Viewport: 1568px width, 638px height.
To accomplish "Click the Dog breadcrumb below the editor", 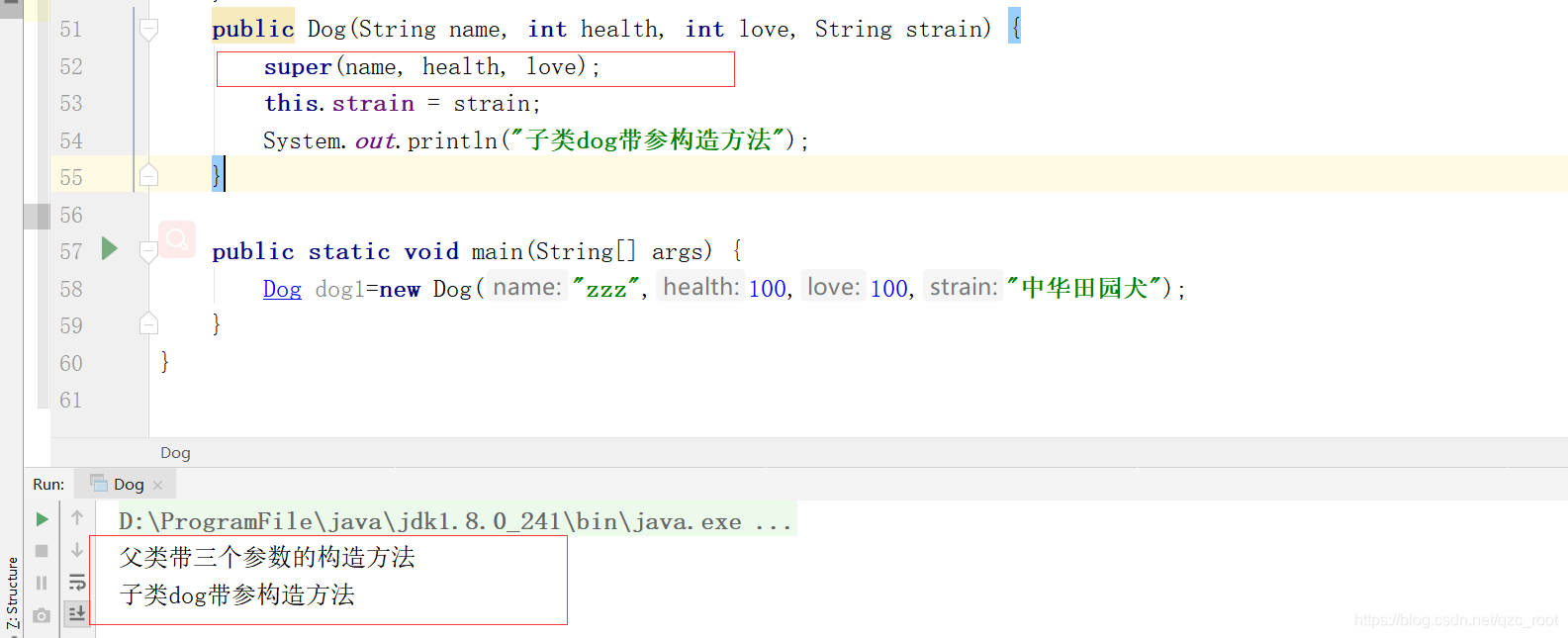I will point(175,452).
